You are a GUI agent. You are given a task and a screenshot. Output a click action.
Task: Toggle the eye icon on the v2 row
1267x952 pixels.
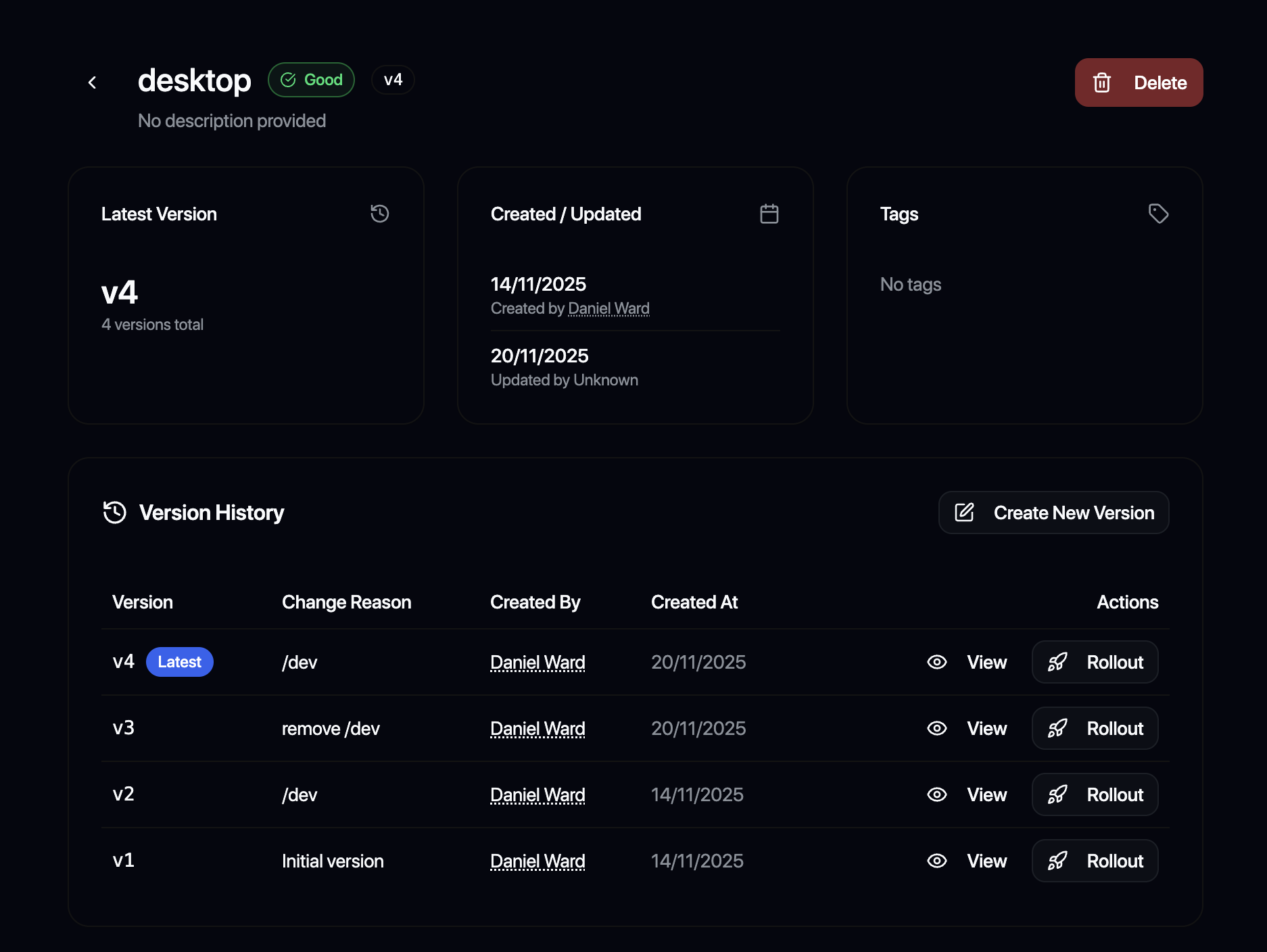click(937, 794)
